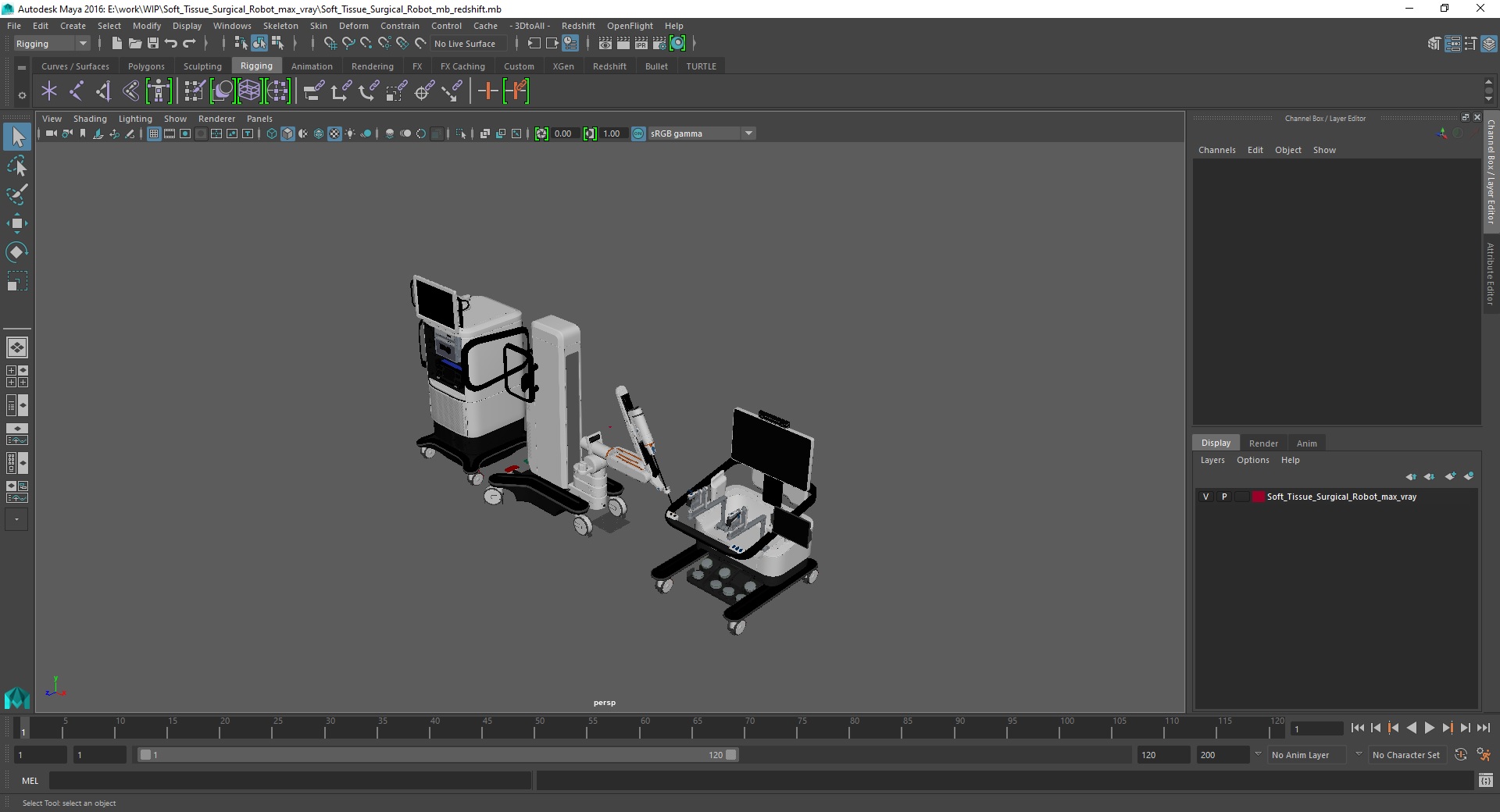1500x812 pixels.
Task: Click the MEL command line input field
Action: click(290, 781)
